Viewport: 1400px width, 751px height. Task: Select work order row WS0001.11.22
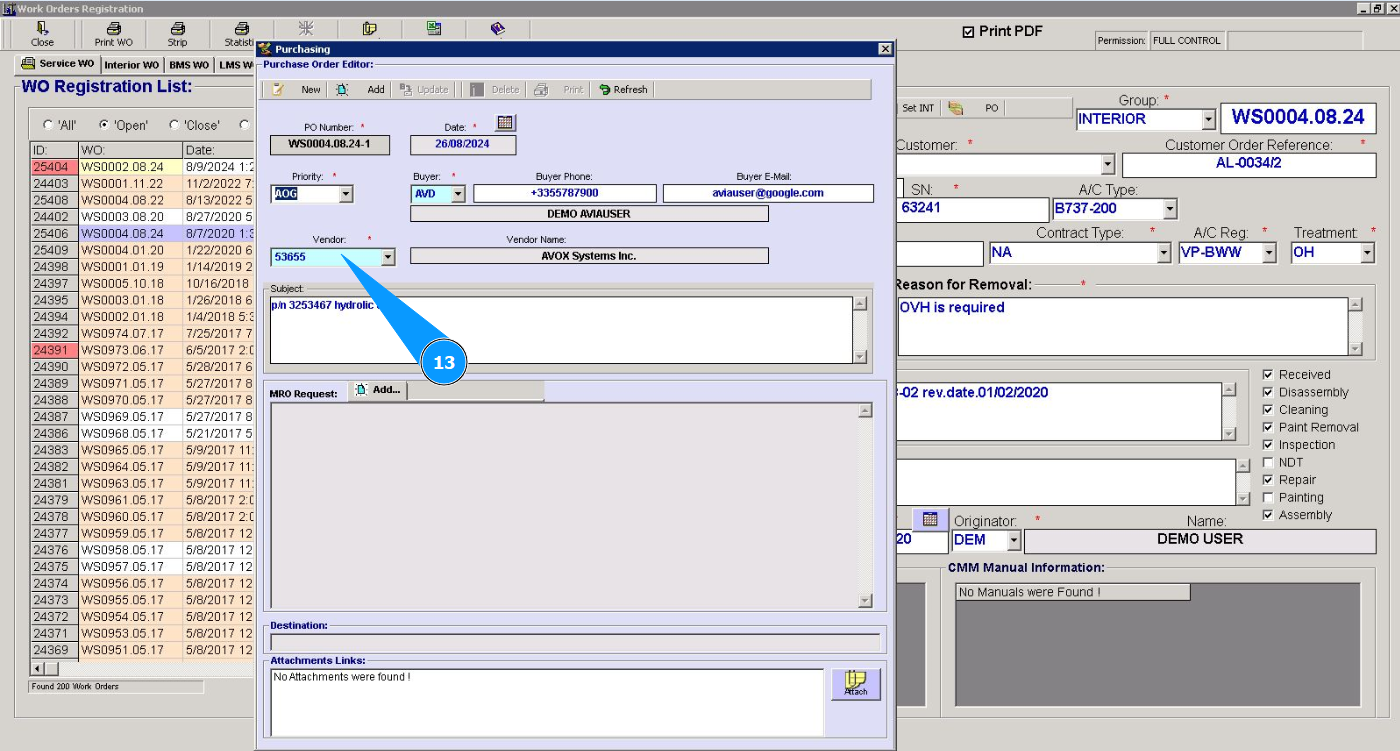[141, 184]
